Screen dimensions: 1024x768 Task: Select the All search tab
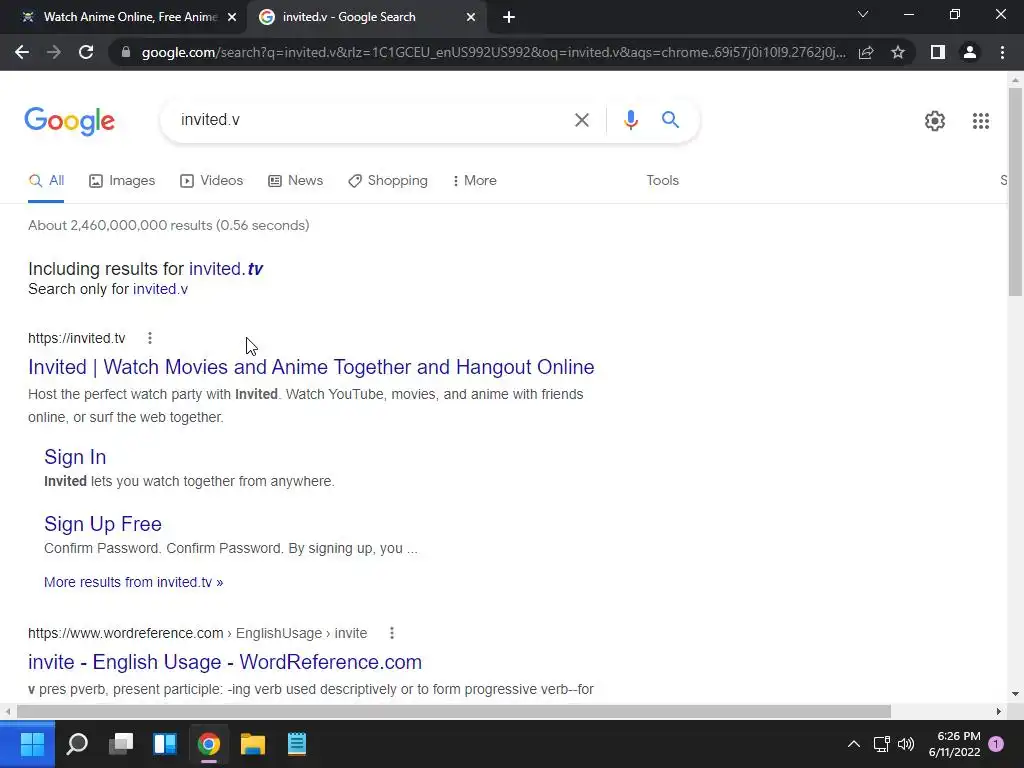click(46, 181)
